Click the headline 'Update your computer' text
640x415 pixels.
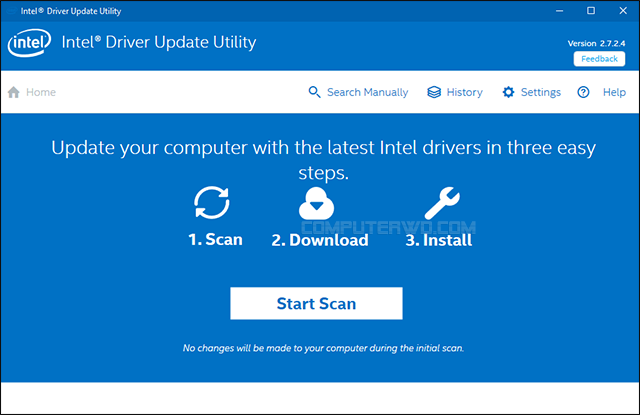[323, 160]
